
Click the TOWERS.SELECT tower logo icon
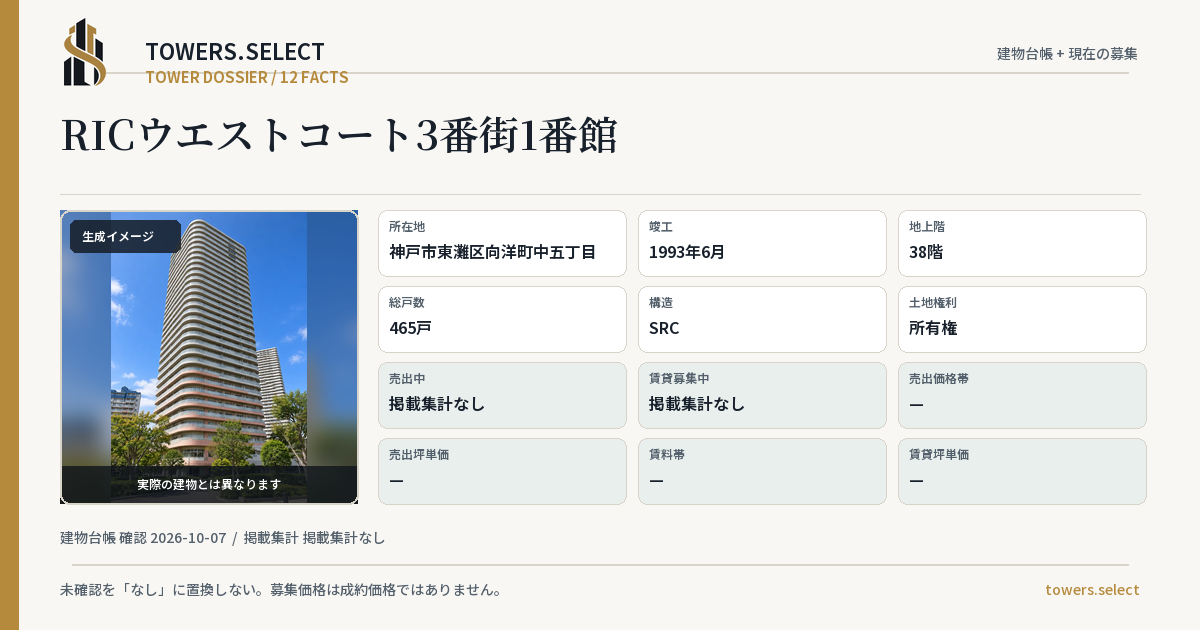pos(85,52)
